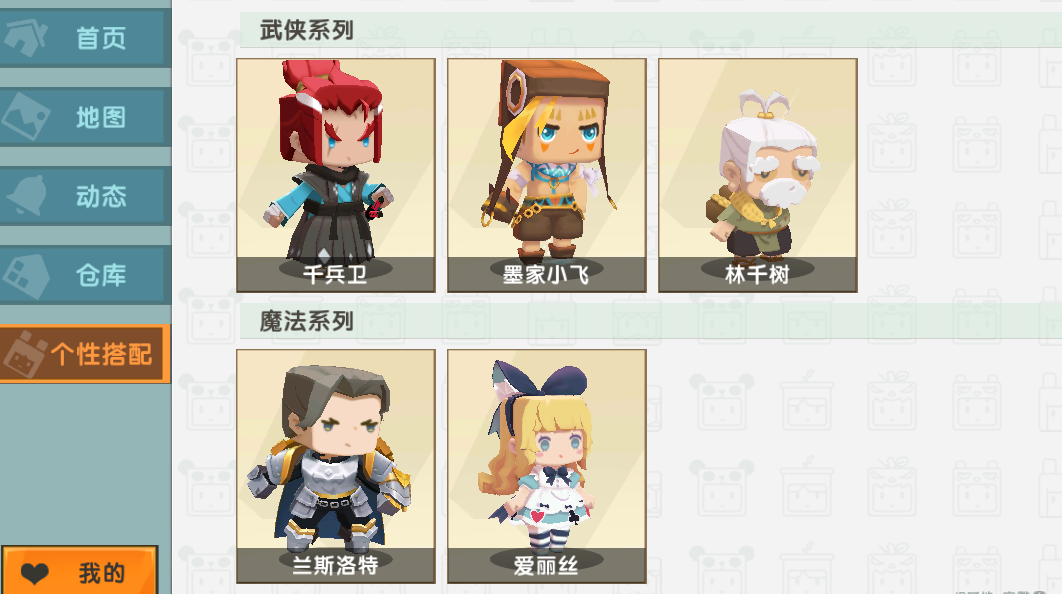Image resolution: width=1062 pixels, height=594 pixels.
Task: Click the warehouse icon beside 仓库
Action: pos(26,275)
